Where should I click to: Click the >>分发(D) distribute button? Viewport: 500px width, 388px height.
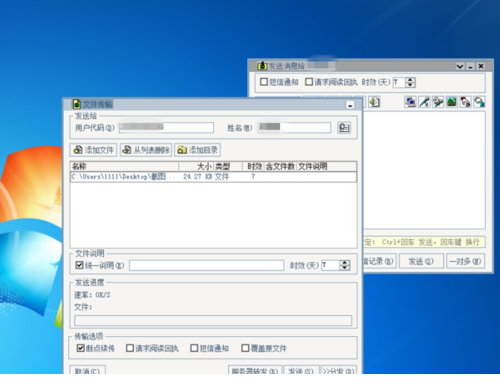click(338, 370)
